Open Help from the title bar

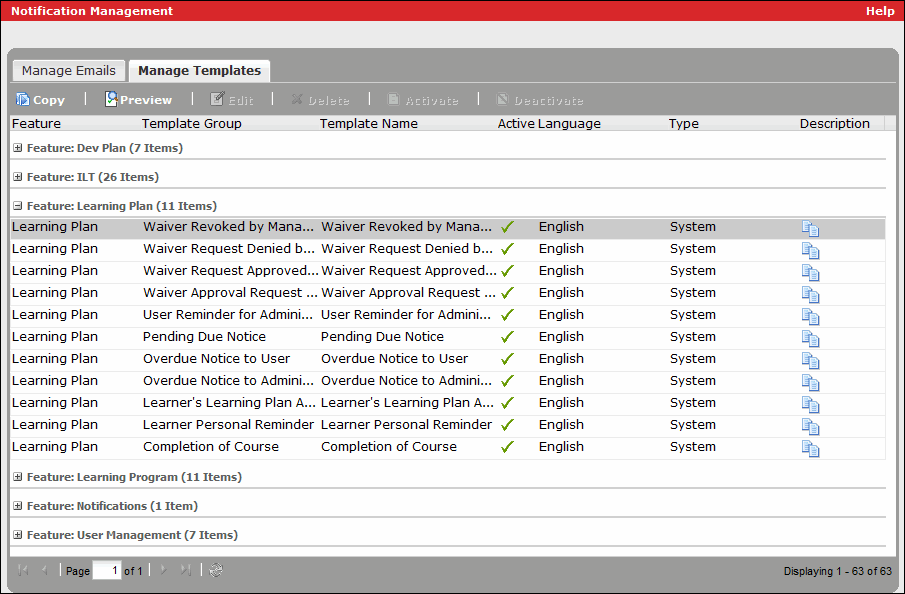880,11
